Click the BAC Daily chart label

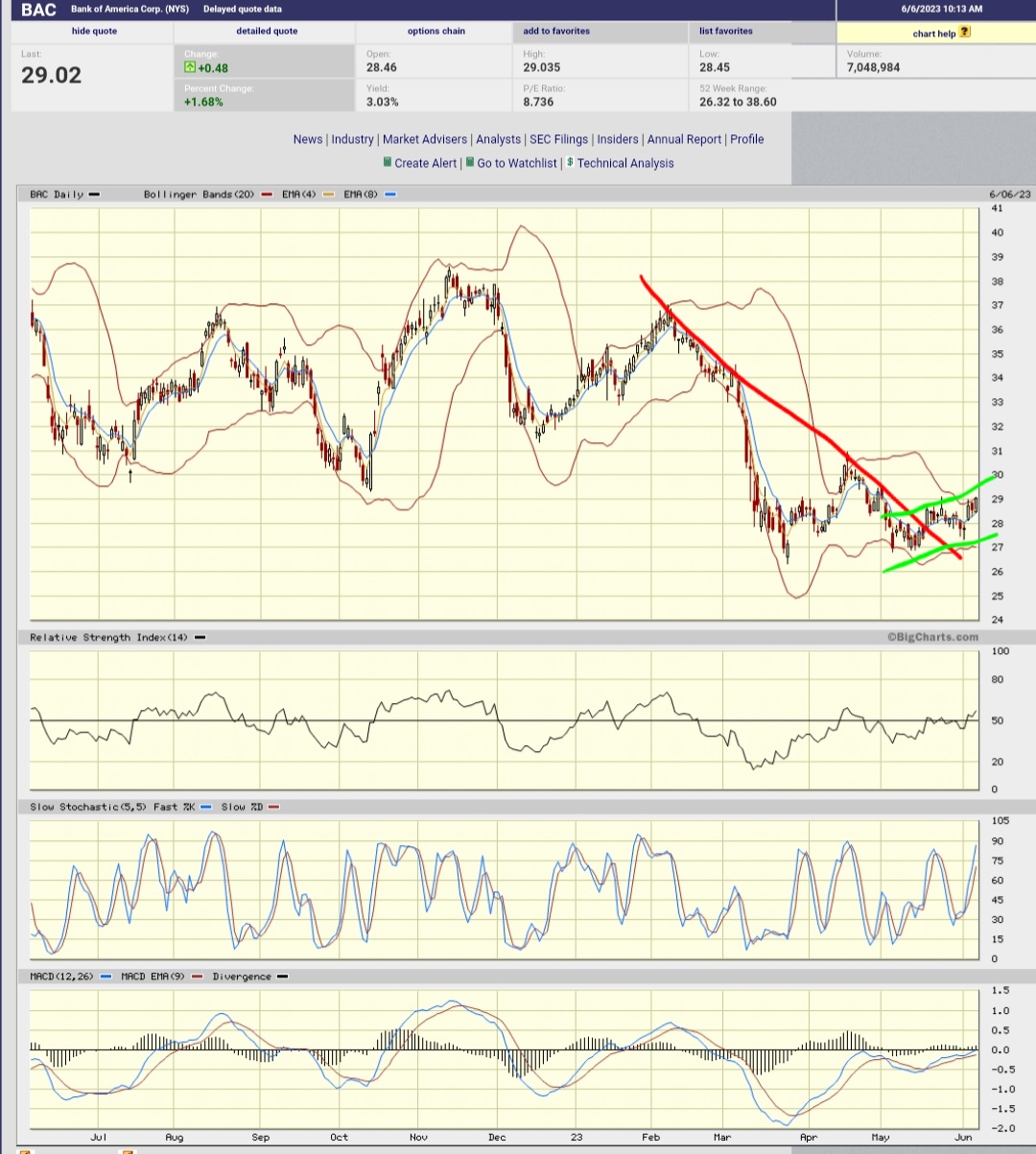tap(57, 195)
